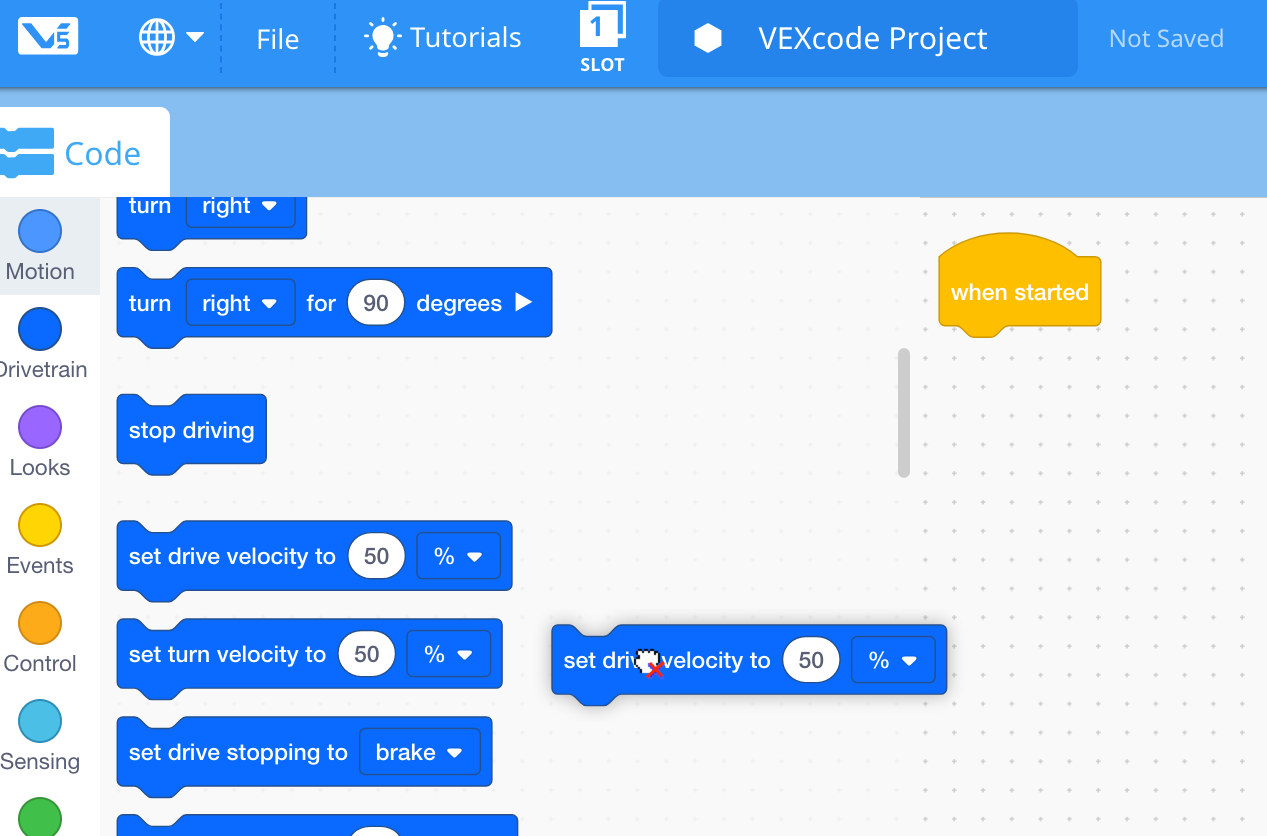This screenshot has width=1267, height=836.
Task: Switch to the Code tab
Action: coord(84,153)
